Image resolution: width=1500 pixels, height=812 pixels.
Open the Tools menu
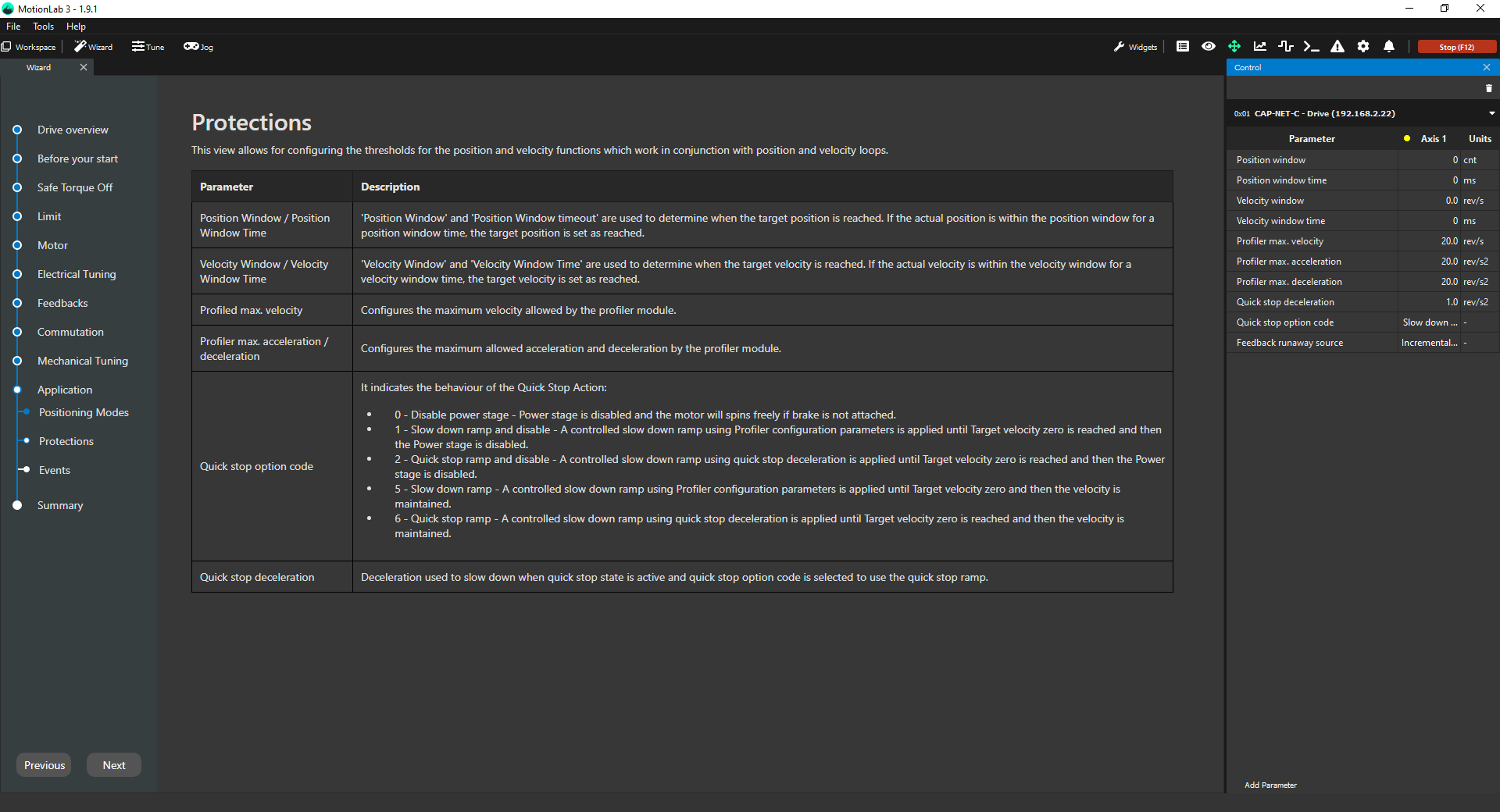coord(43,27)
